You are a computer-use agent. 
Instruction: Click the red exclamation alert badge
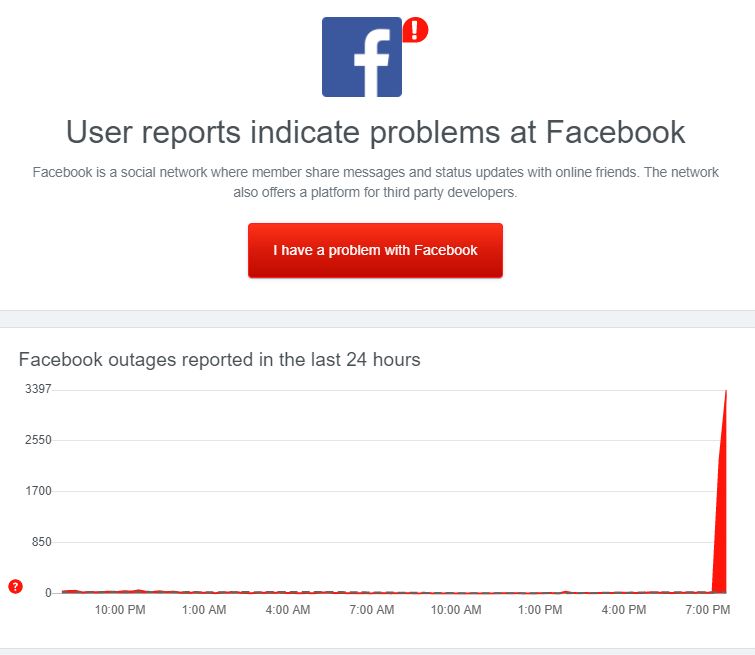click(415, 29)
